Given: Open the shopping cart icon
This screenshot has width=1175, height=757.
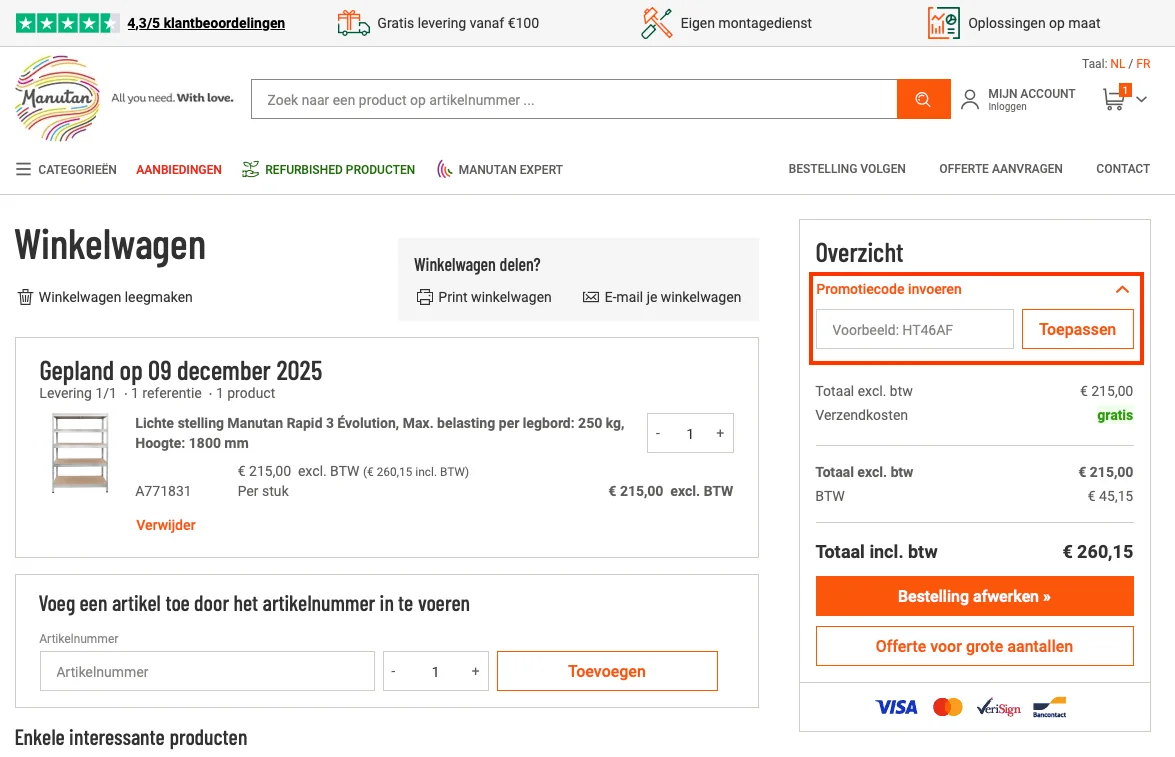Looking at the screenshot, I should 1113,98.
